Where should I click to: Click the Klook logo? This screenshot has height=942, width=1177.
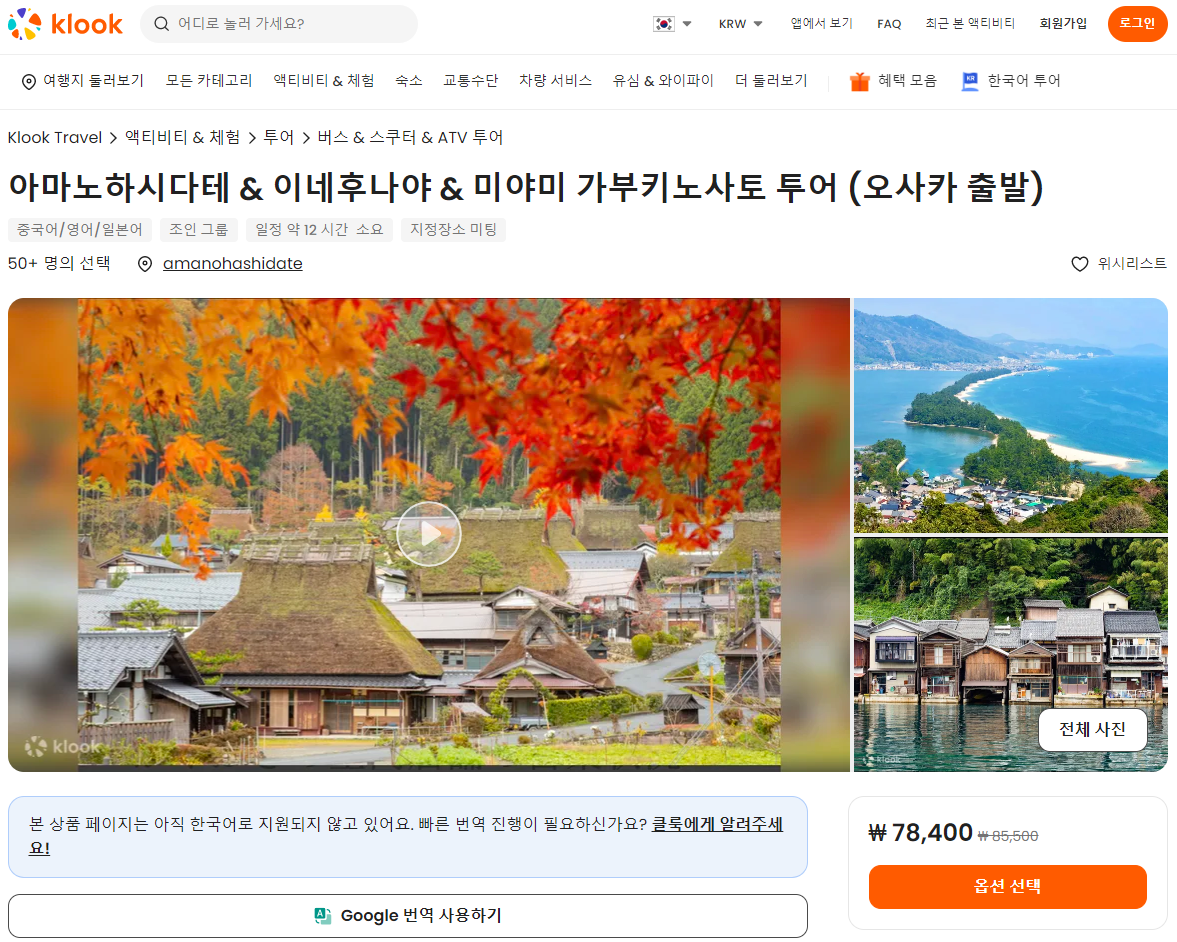(65, 24)
